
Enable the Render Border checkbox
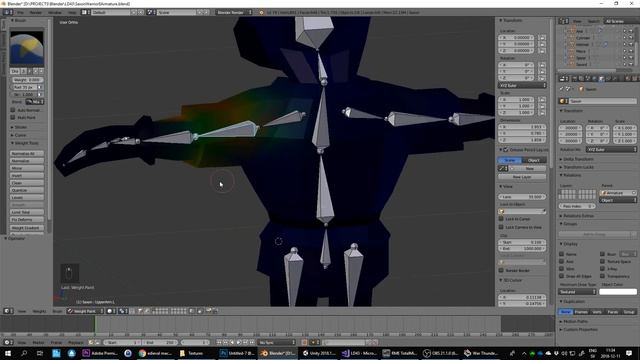pyautogui.click(x=501, y=270)
